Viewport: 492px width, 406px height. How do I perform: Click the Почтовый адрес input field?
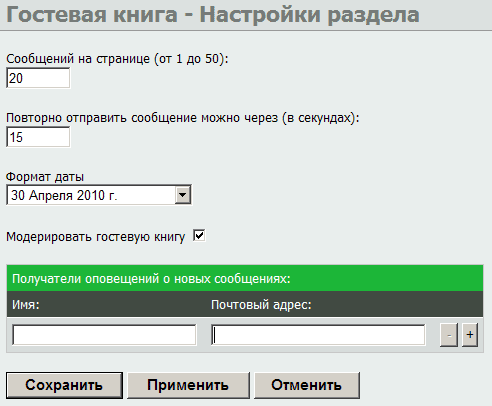(318, 335)
